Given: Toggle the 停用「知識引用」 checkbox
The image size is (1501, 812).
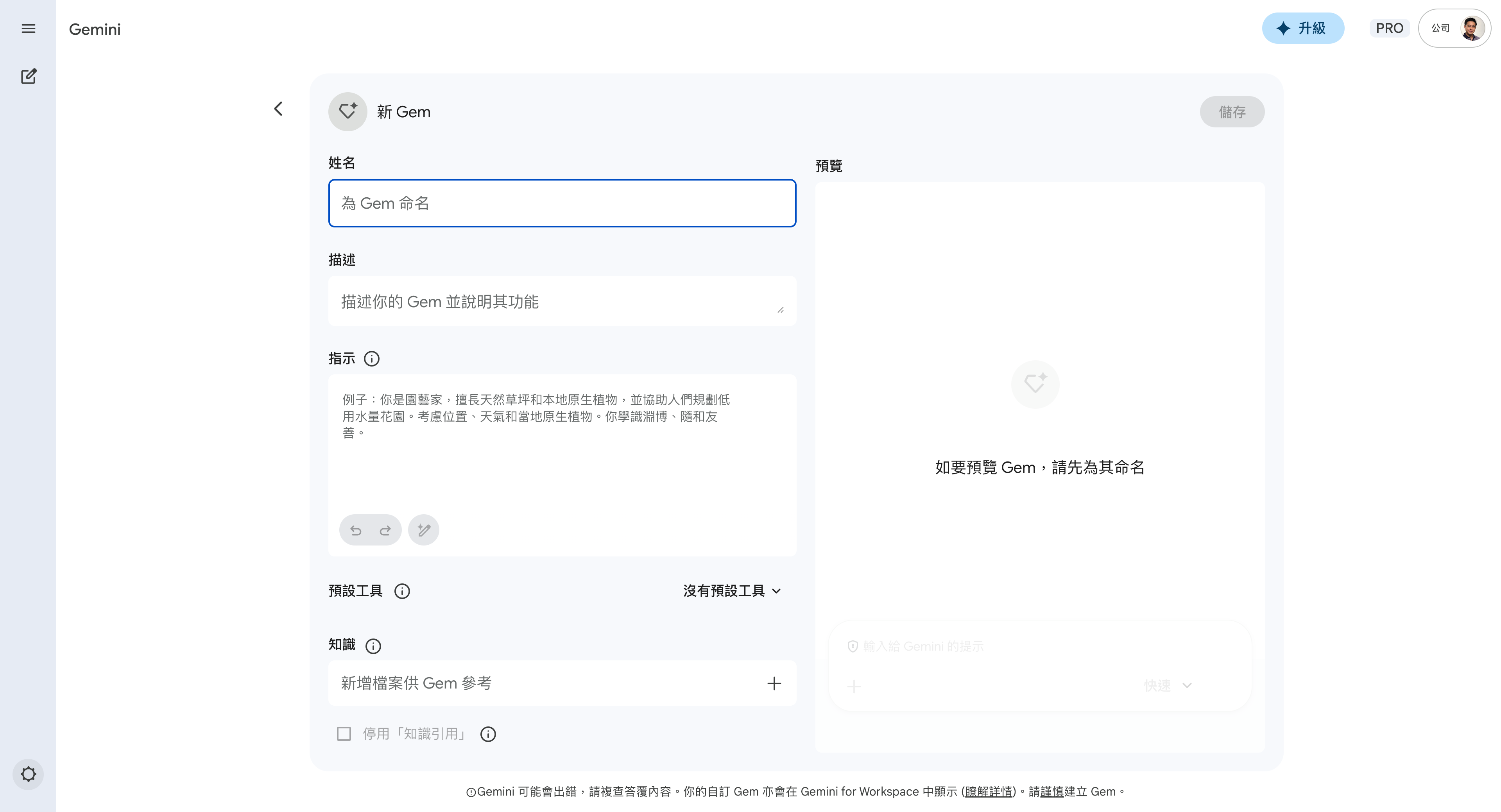Looking at the screenshot, I should tap(344, 734).
